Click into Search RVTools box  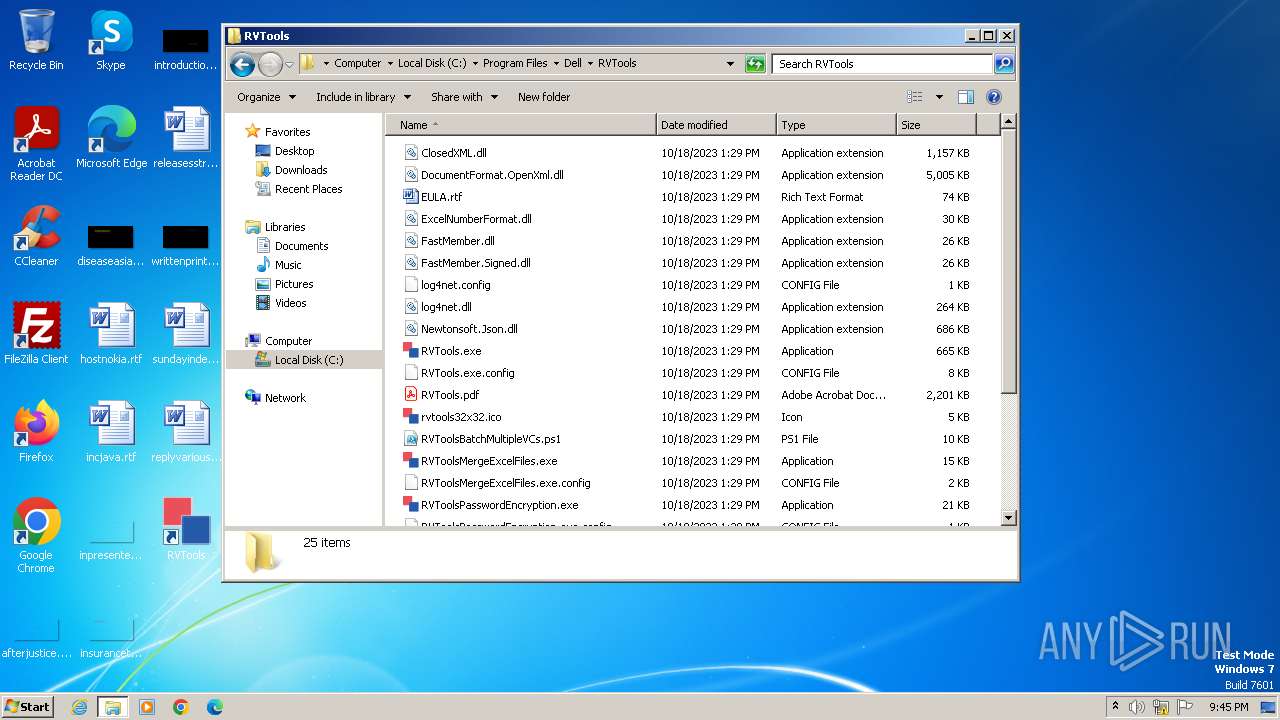(882, 64)
